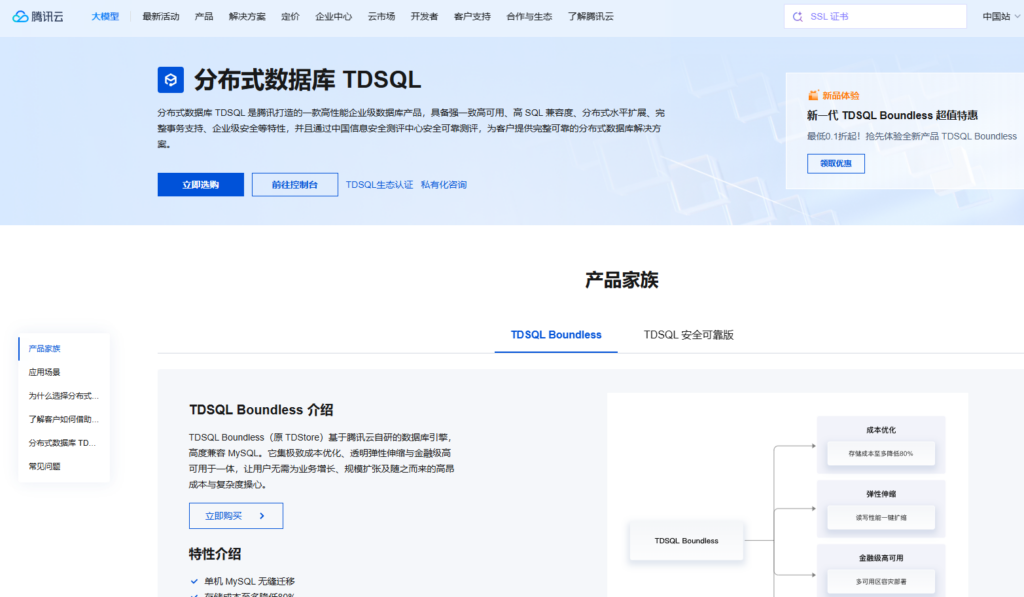1024x597 pixels.
Task: Open the 客户支持 nav menu
Action: (x=472, y=16)
